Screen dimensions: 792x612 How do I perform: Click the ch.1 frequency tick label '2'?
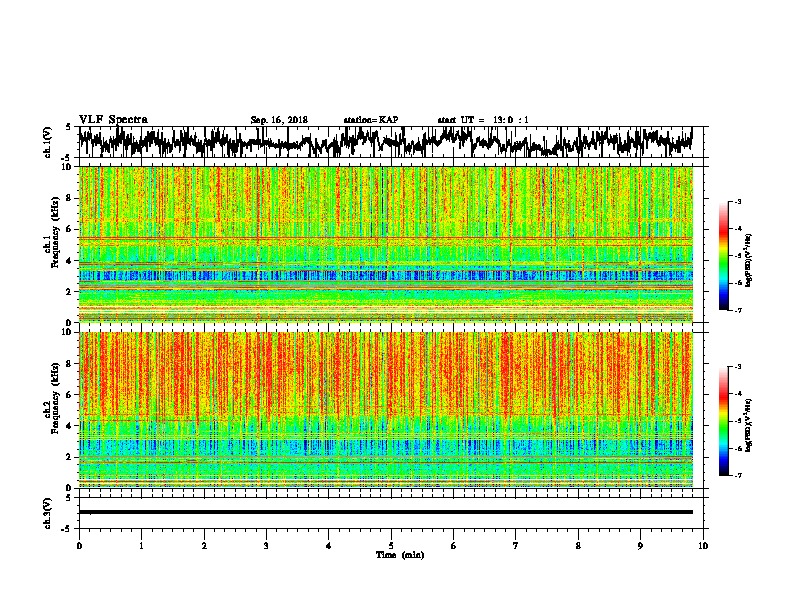[70, 292]
